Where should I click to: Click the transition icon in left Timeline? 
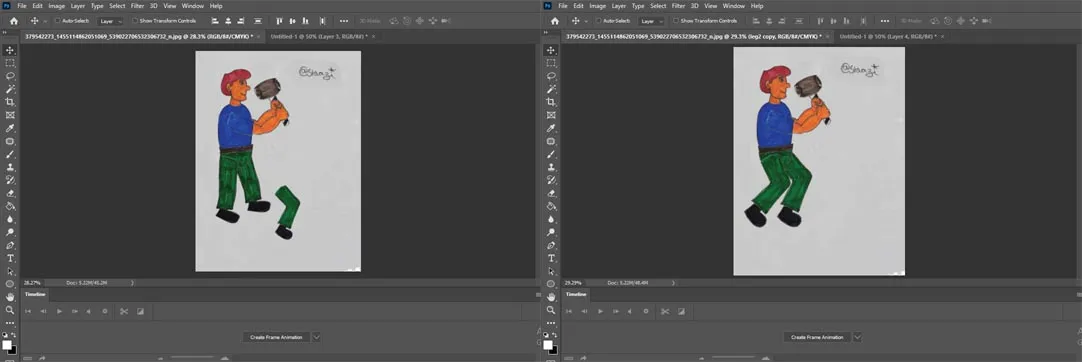coord(141,311)
